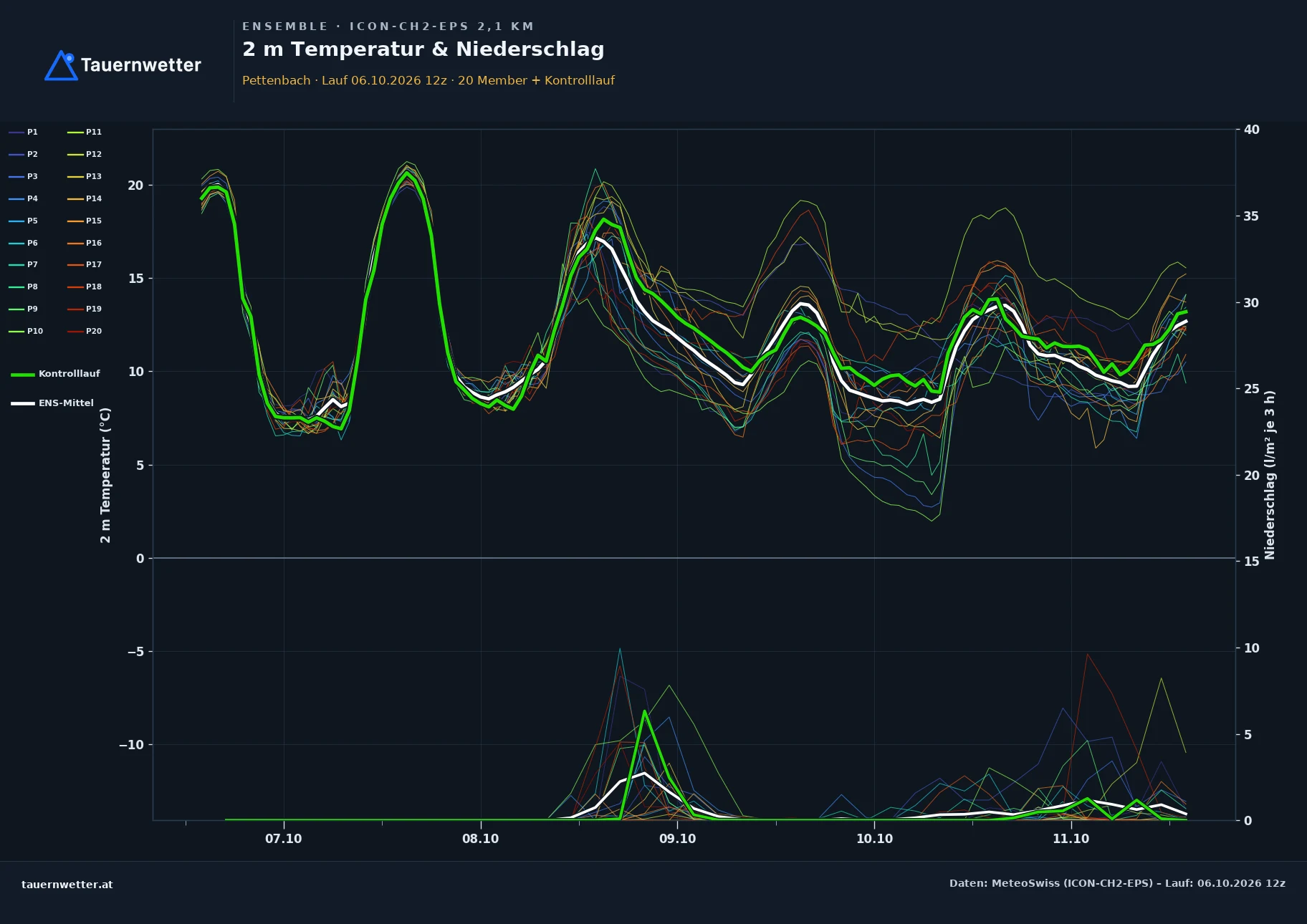This screenshot has width=1307, height=924.
Task: Select the P6 legend entry
Action: coord(24,243)
